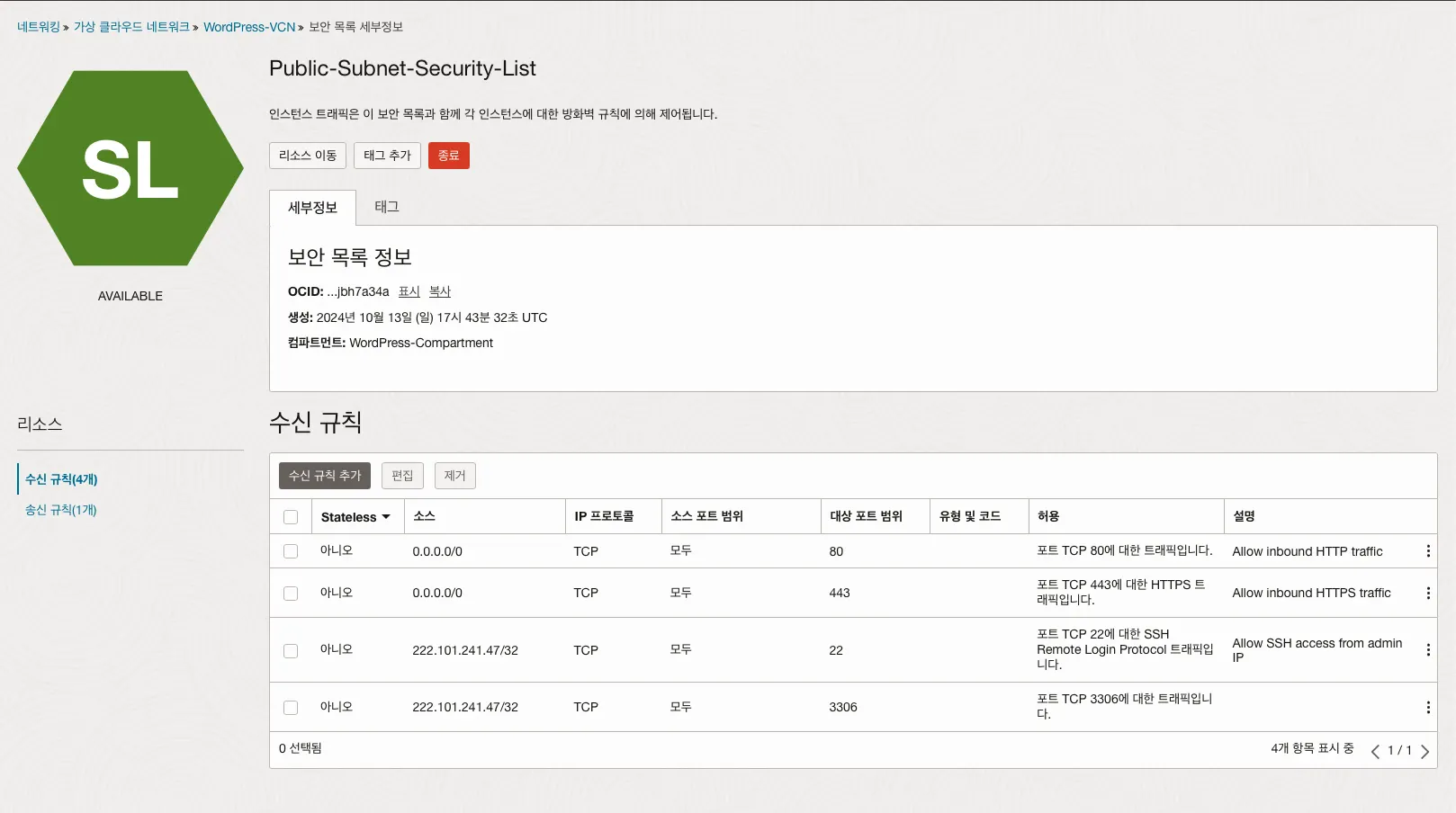The height and width of the screenshot is (813, 1456).
Task: Select all ingress rules with header checkbox
Action: (x=291, y=517)
